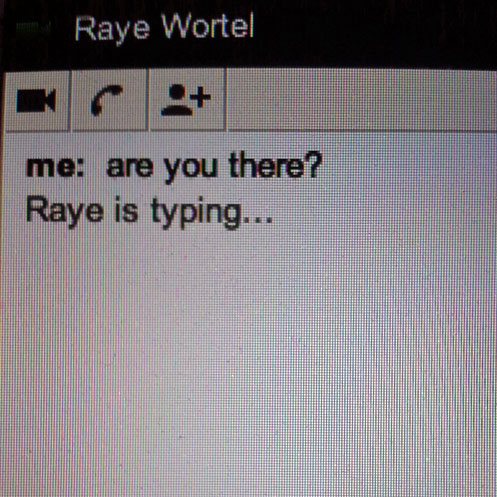The image size is (497, 497).
Task: Click the question mark ending the message
Action: click(314, 164)
